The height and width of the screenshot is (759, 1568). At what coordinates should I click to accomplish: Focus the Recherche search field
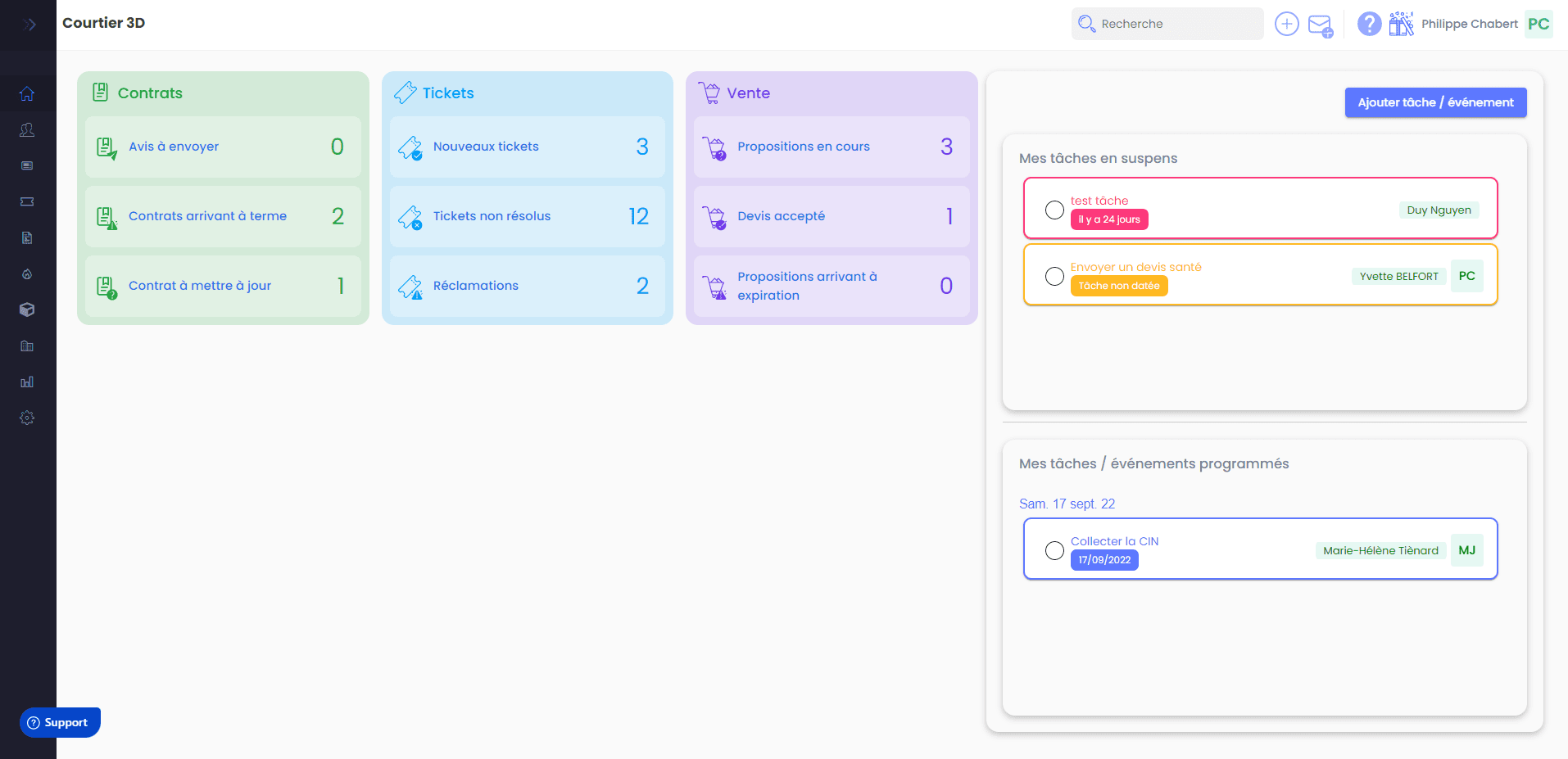point(1171,24)
